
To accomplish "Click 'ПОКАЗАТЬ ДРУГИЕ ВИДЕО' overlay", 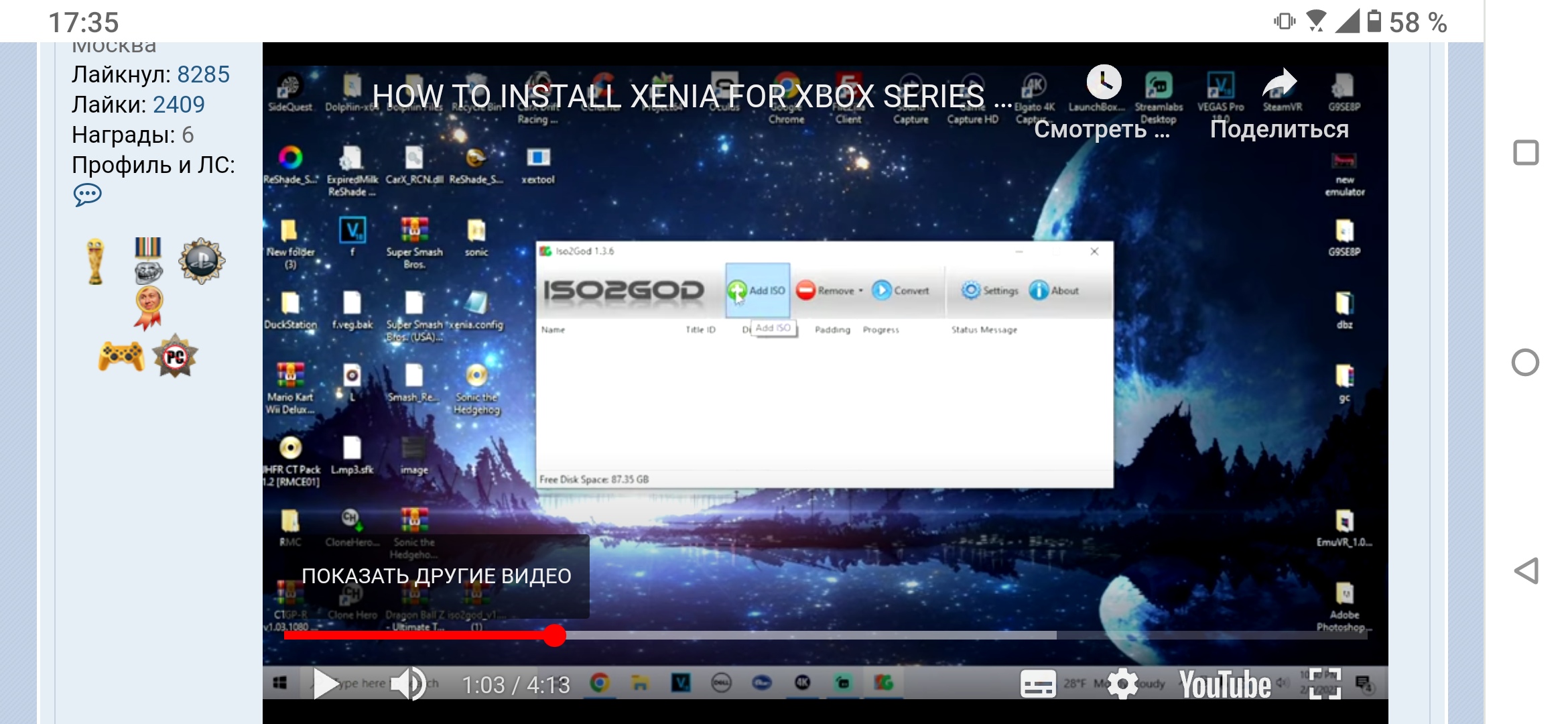I will point(436,576).
